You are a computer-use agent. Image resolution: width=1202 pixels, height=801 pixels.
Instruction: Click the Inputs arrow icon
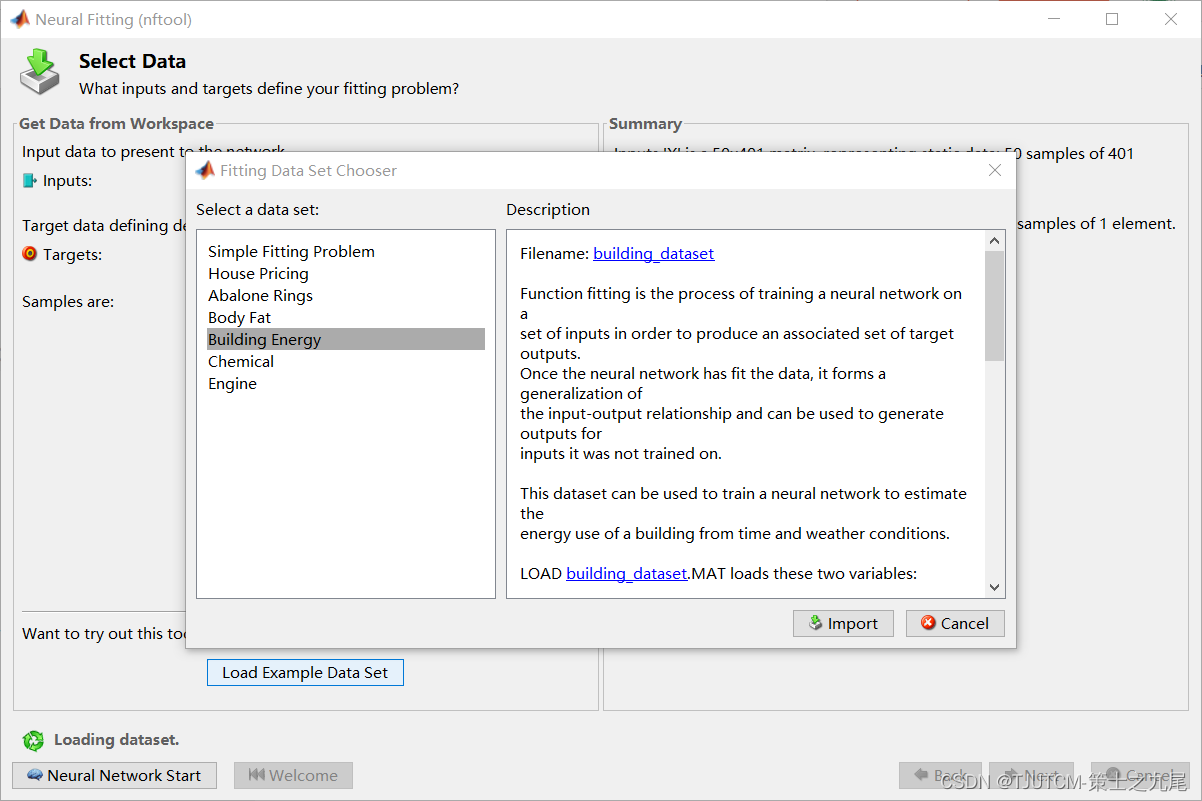[30, 181]
